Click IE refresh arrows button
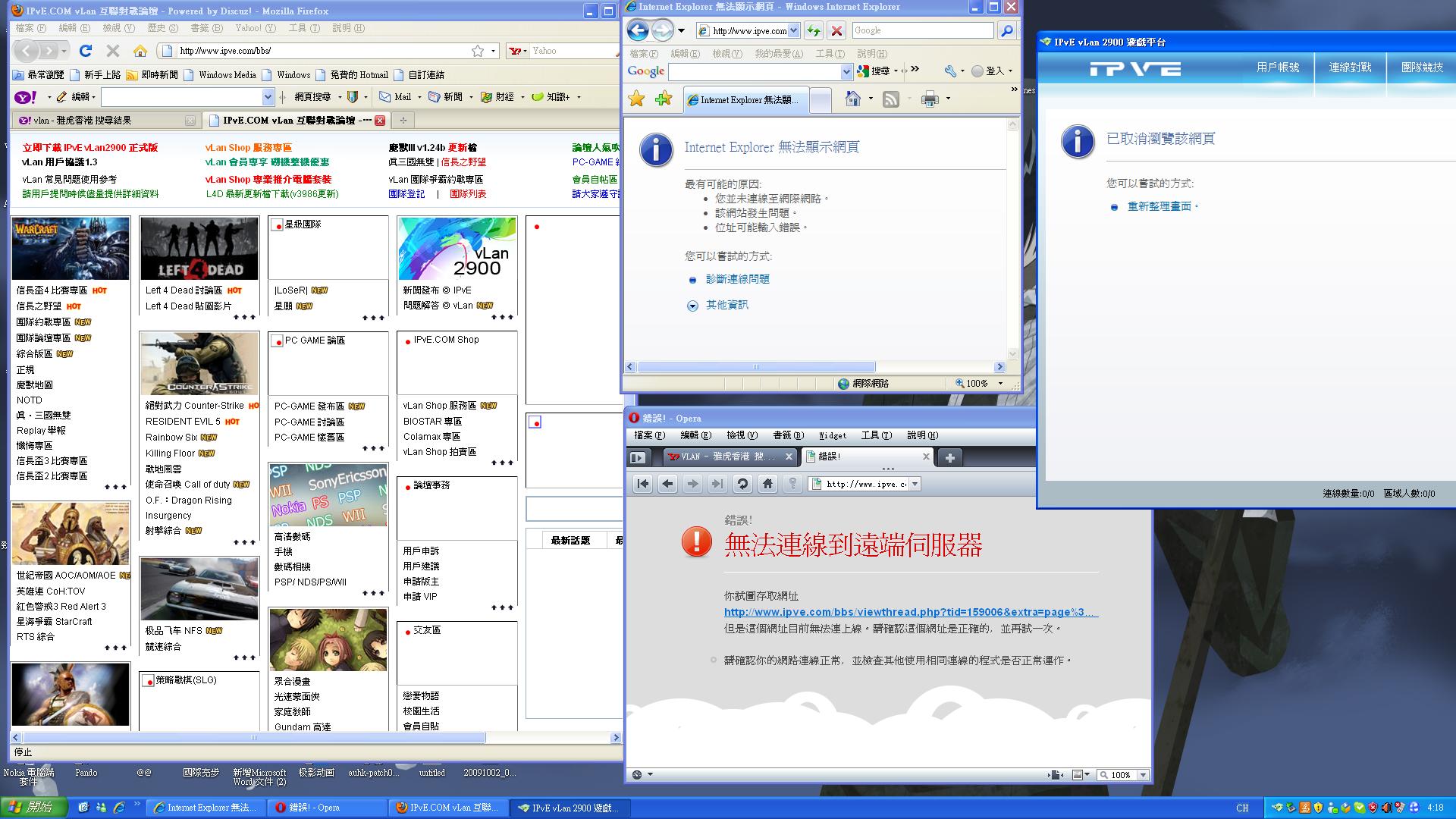 813,31
